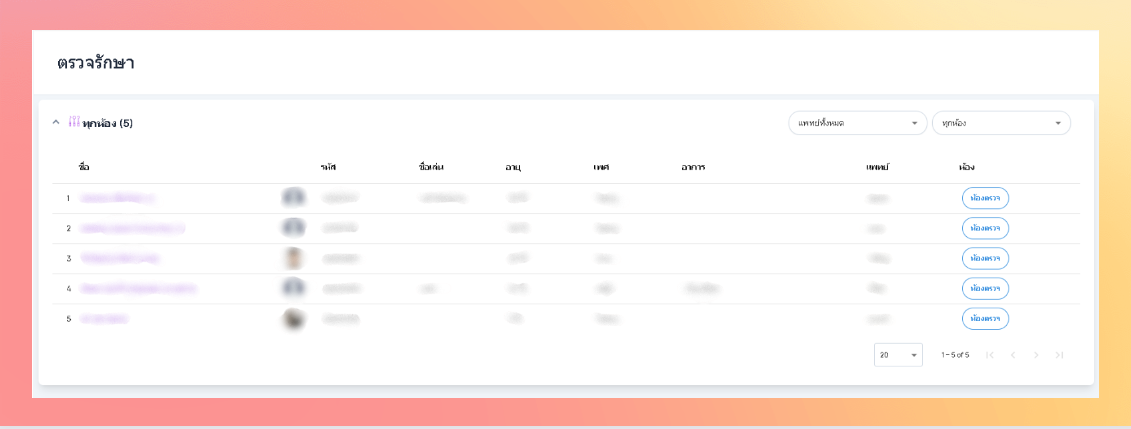
Task: Click the 1–5 of 5 pagination text
Action: click(955, 355)
